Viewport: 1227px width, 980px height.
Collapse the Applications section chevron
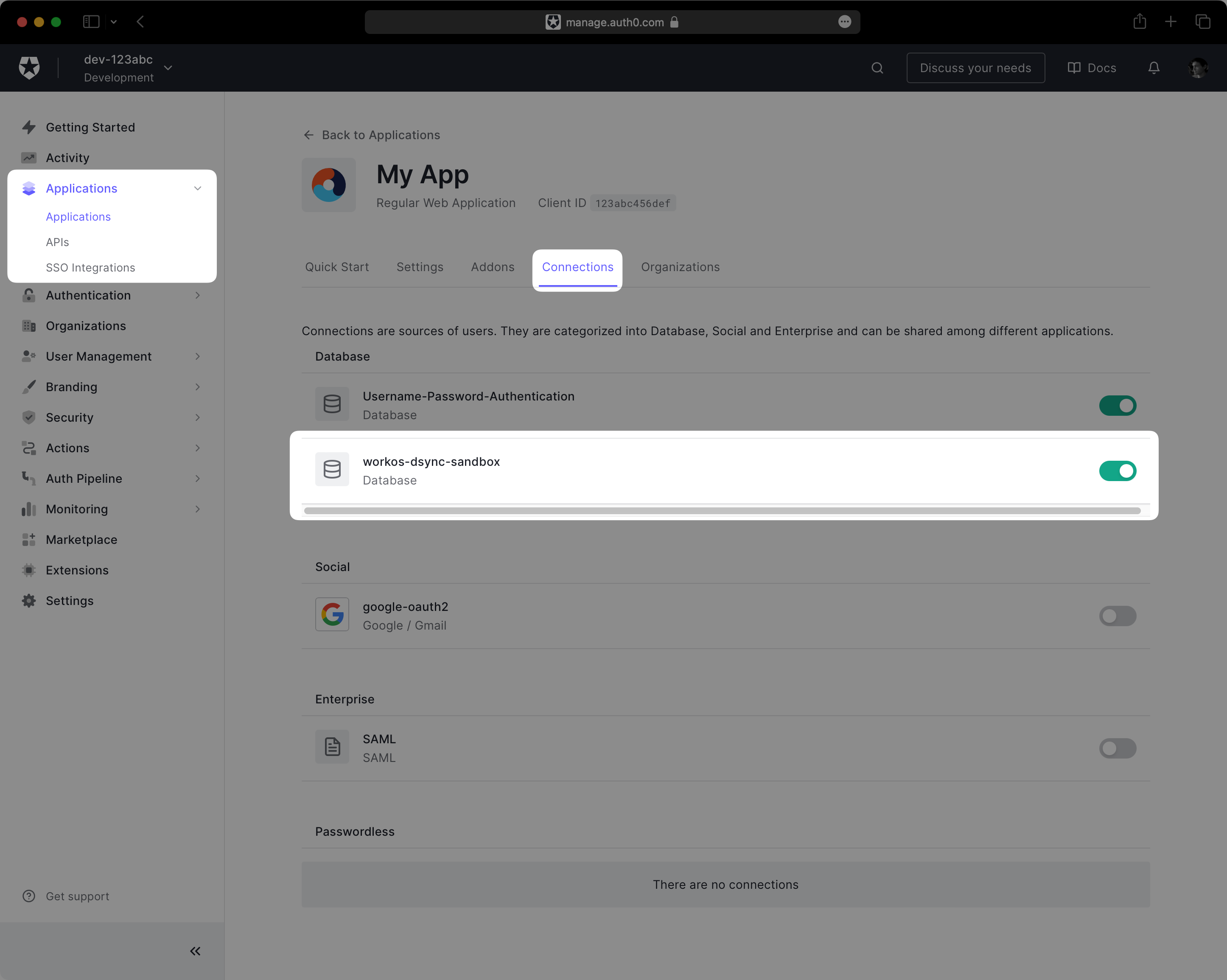coord(197,188)
